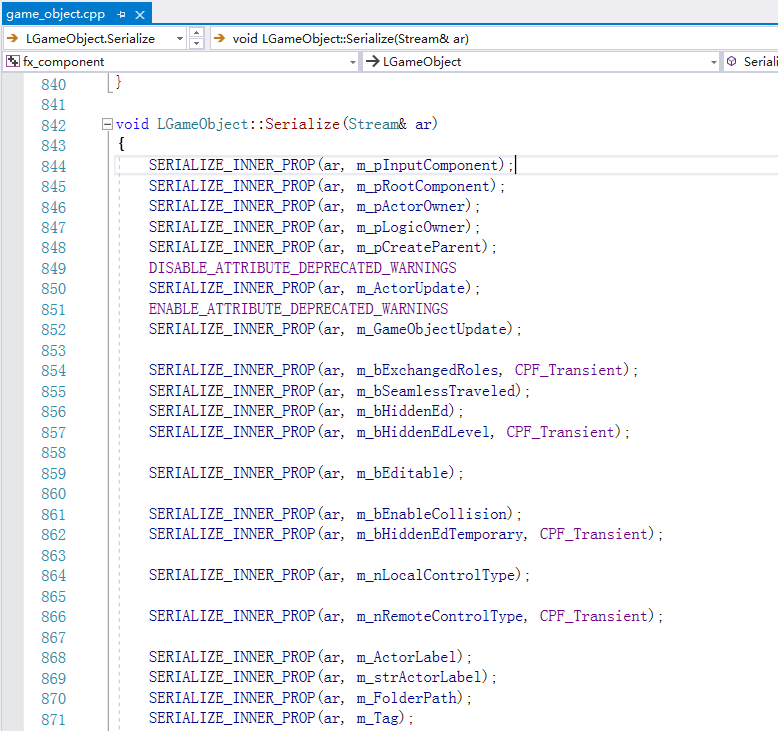Click m_pCreateParent on line 848
This screenshot has height=731, width=778.
click(x=419, y=247)
